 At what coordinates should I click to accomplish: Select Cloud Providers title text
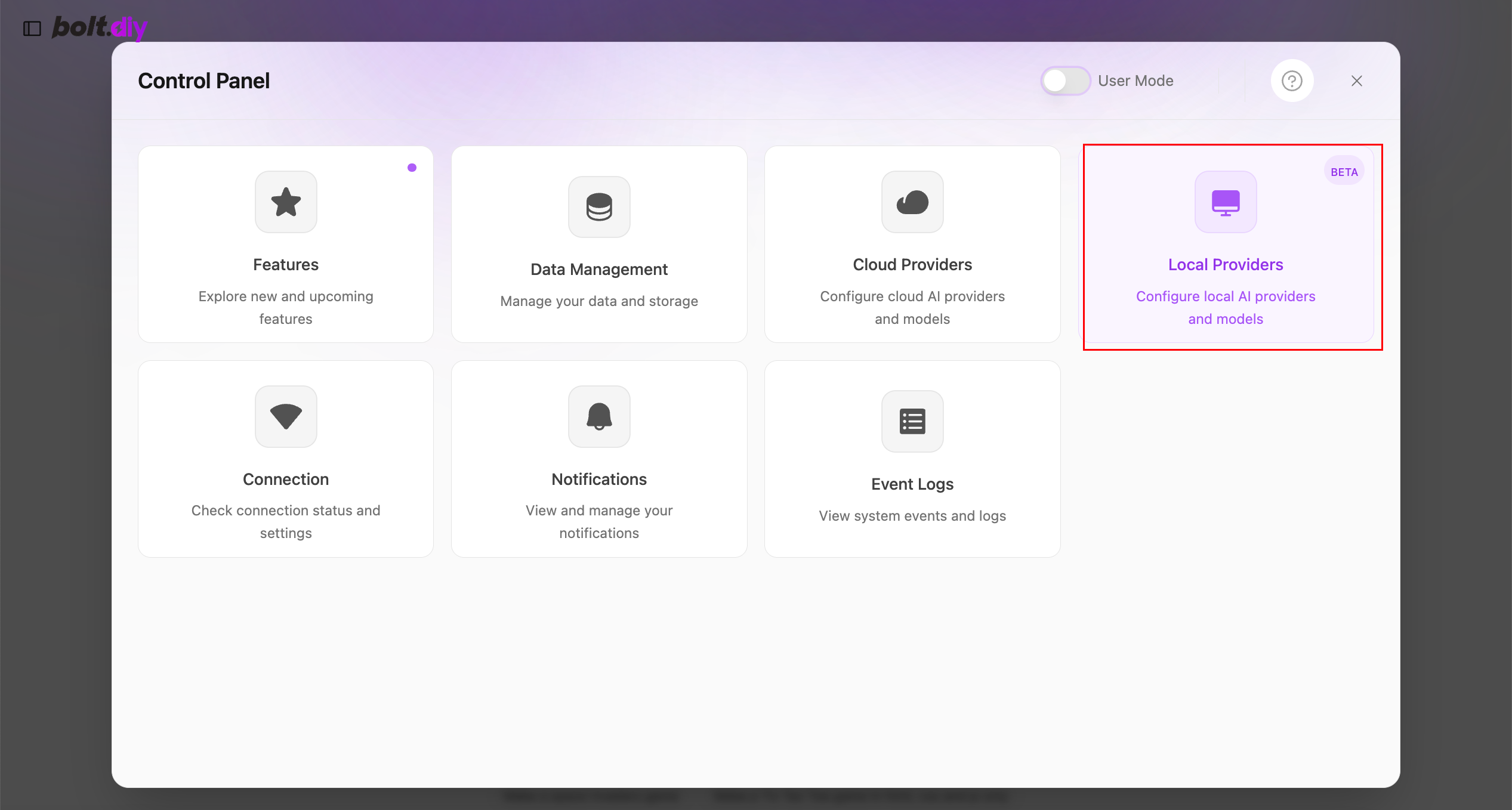pos(912,264)
